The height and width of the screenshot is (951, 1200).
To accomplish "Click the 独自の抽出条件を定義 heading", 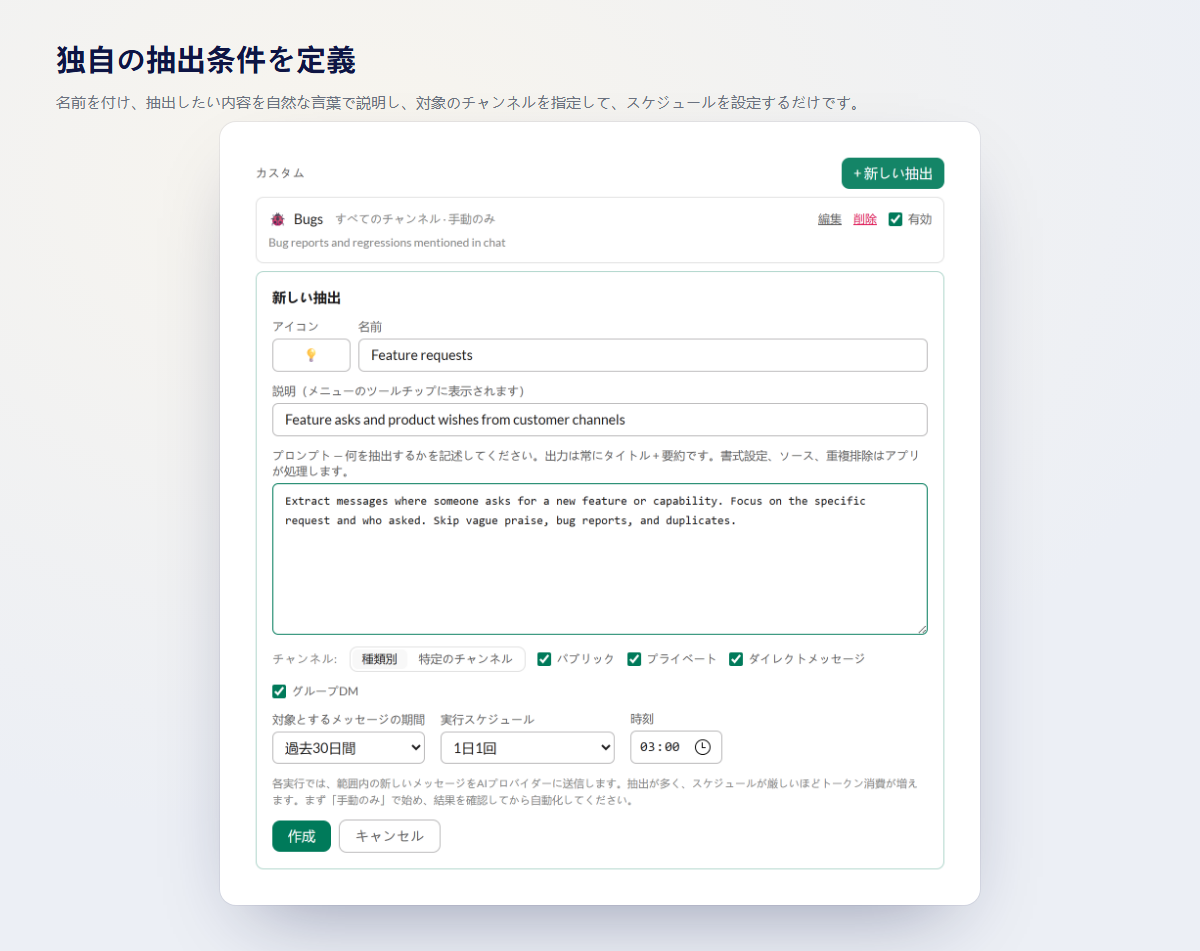I will 206,61.
